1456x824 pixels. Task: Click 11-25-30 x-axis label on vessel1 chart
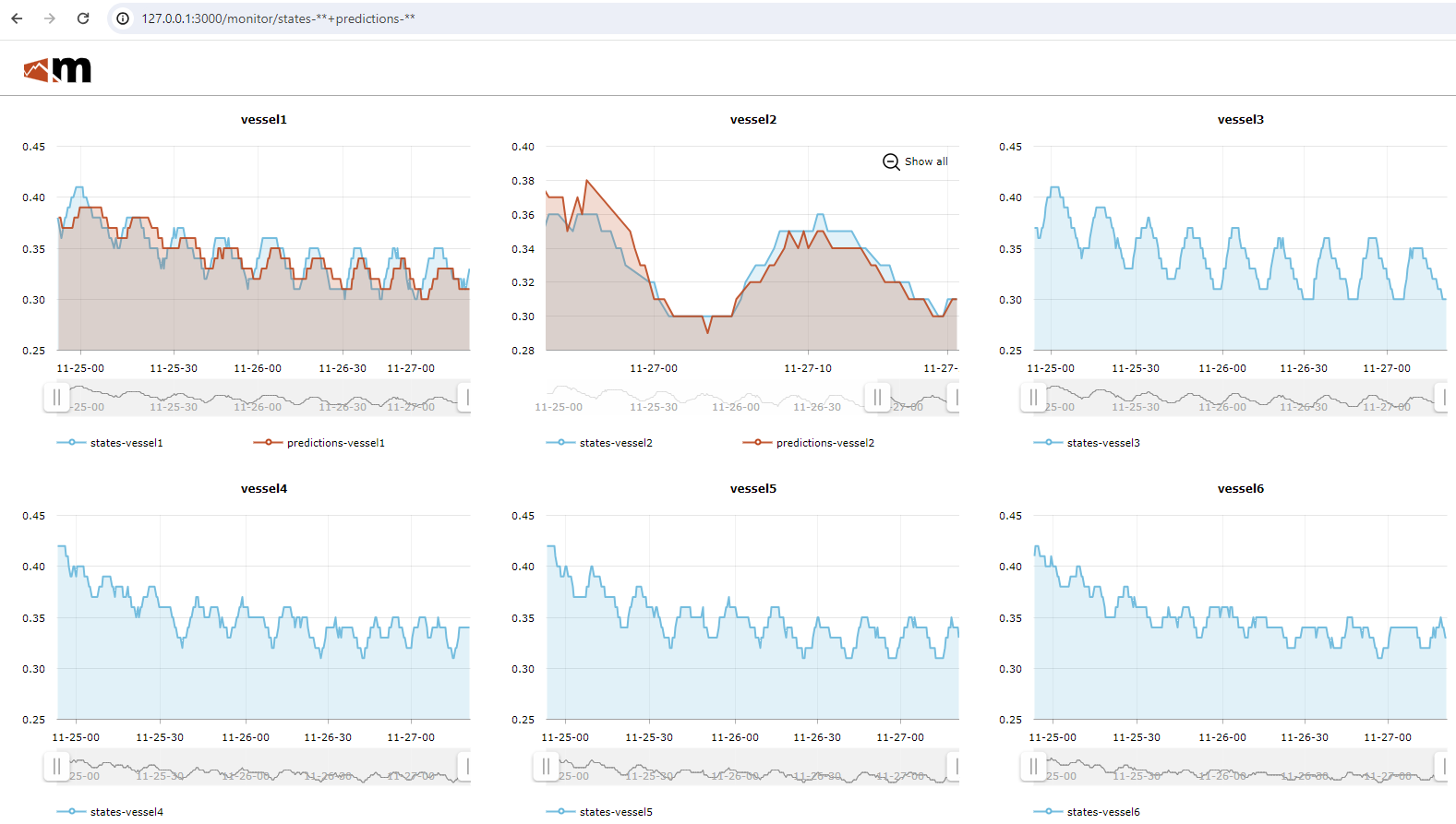pyautogui.click(x=174, y=368)
